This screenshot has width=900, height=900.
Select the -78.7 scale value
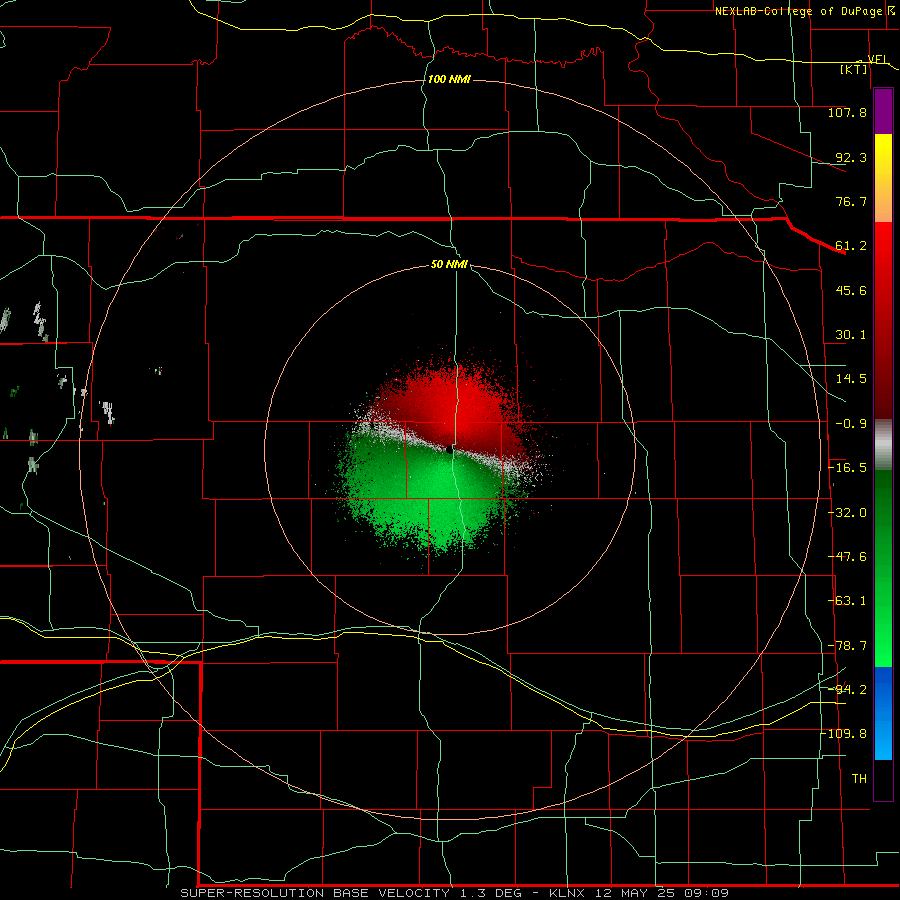click(847, 646)
